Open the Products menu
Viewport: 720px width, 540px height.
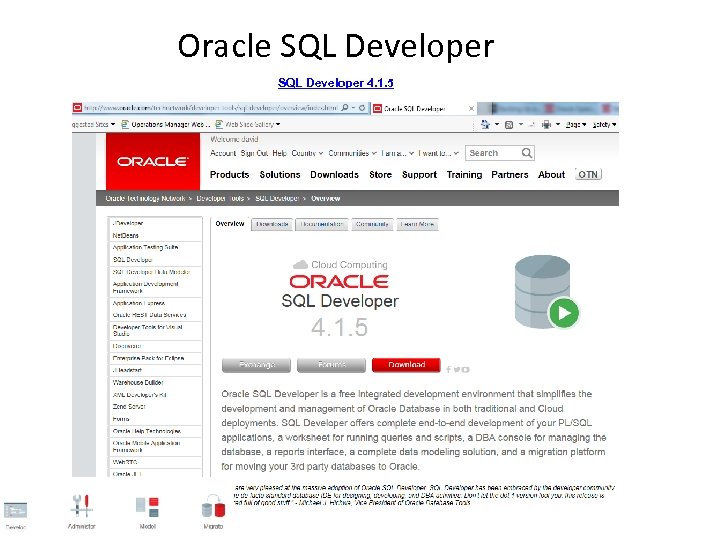click(x=229, y=175)
